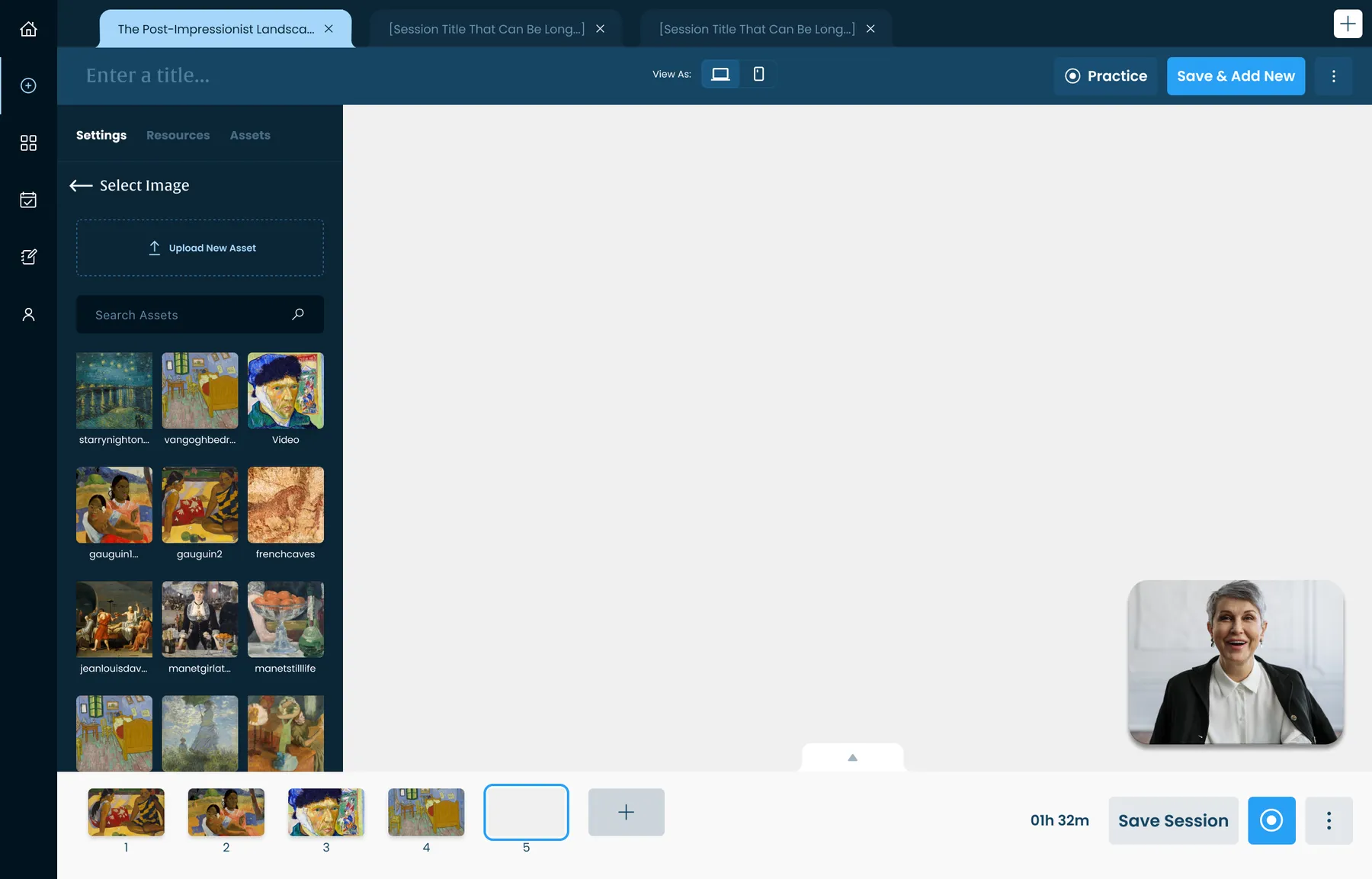Select the manetgirlat asset thumbnail
Viewport: 1372px width, 879px height.
(200, 619)
